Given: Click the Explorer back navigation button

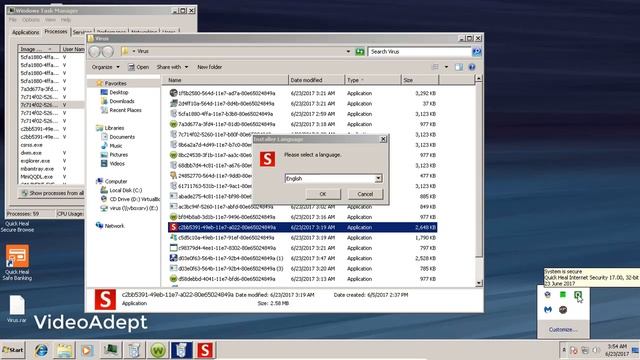Looking at the screenshot, I should (94, 51).
